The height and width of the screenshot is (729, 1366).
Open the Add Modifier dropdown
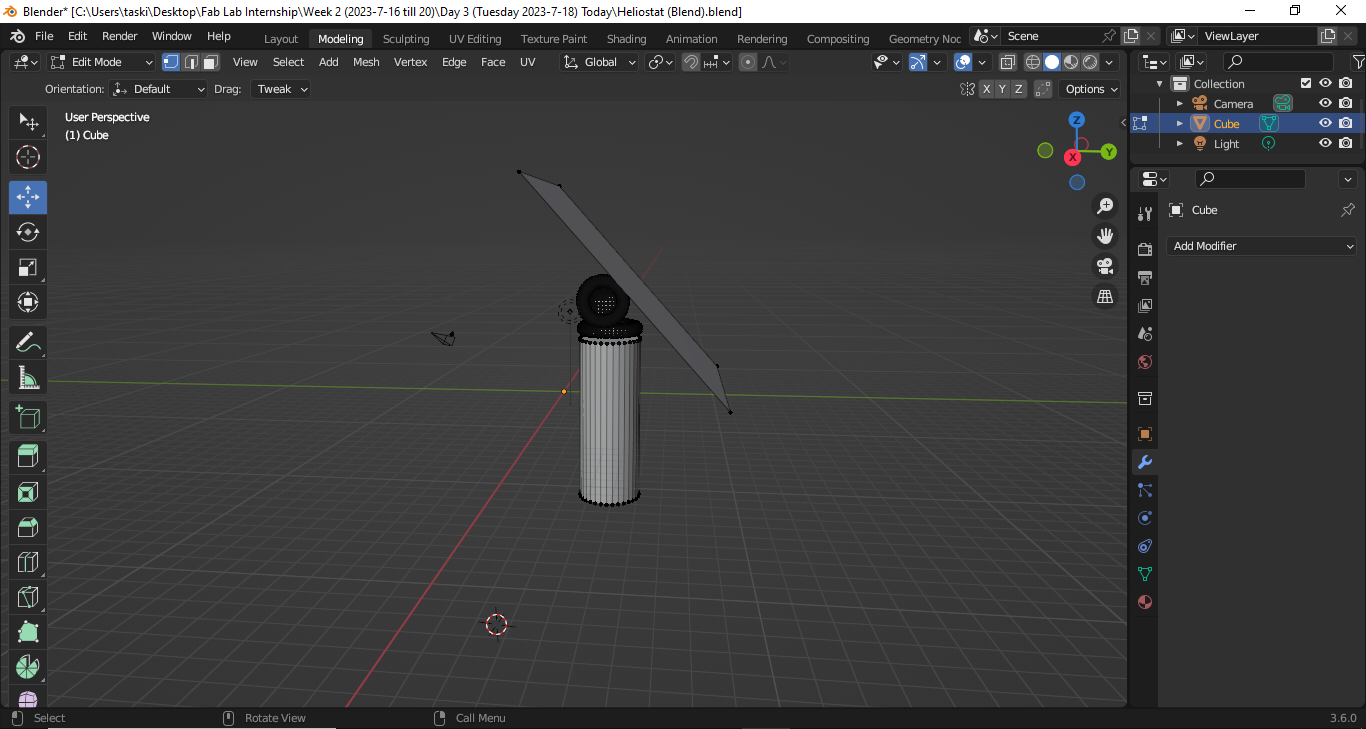tap(1262, 246)
